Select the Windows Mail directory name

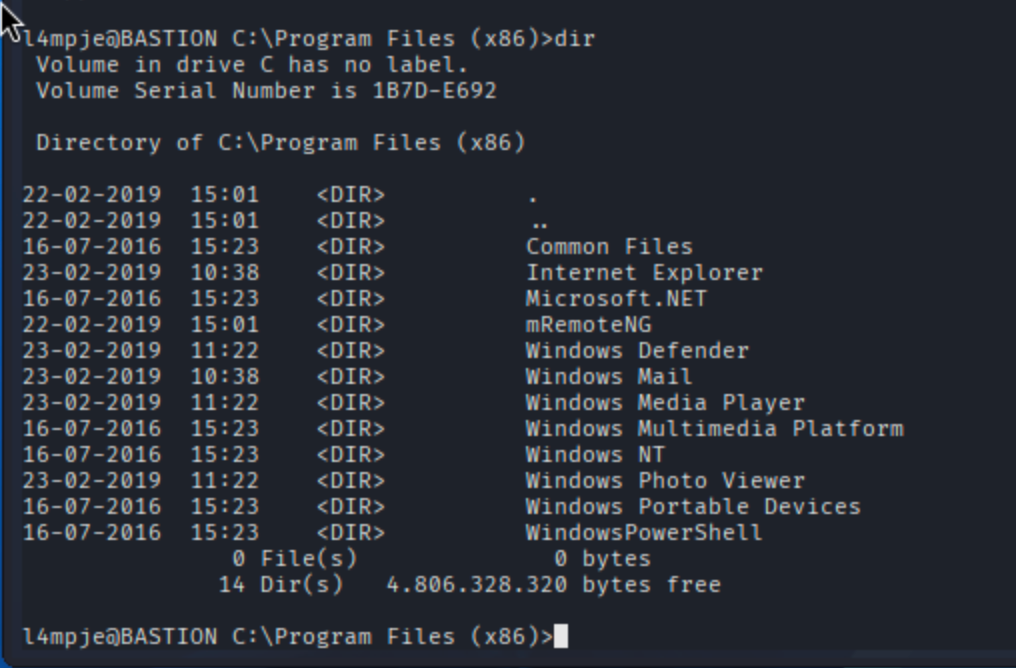click(609, 377)
